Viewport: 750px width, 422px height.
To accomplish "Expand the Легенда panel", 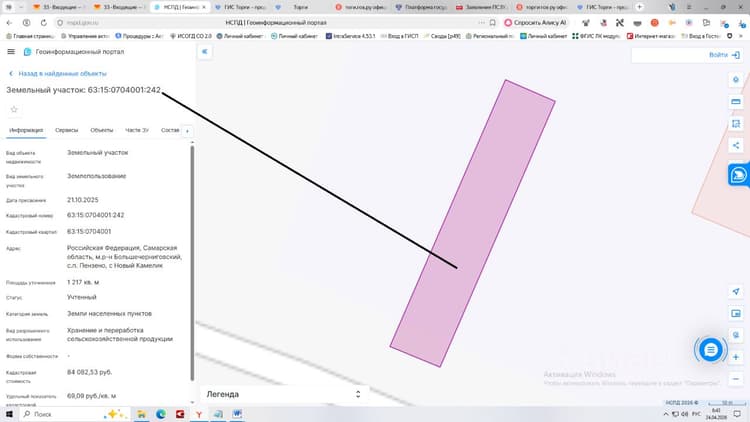I will click(x=284, y=394).
